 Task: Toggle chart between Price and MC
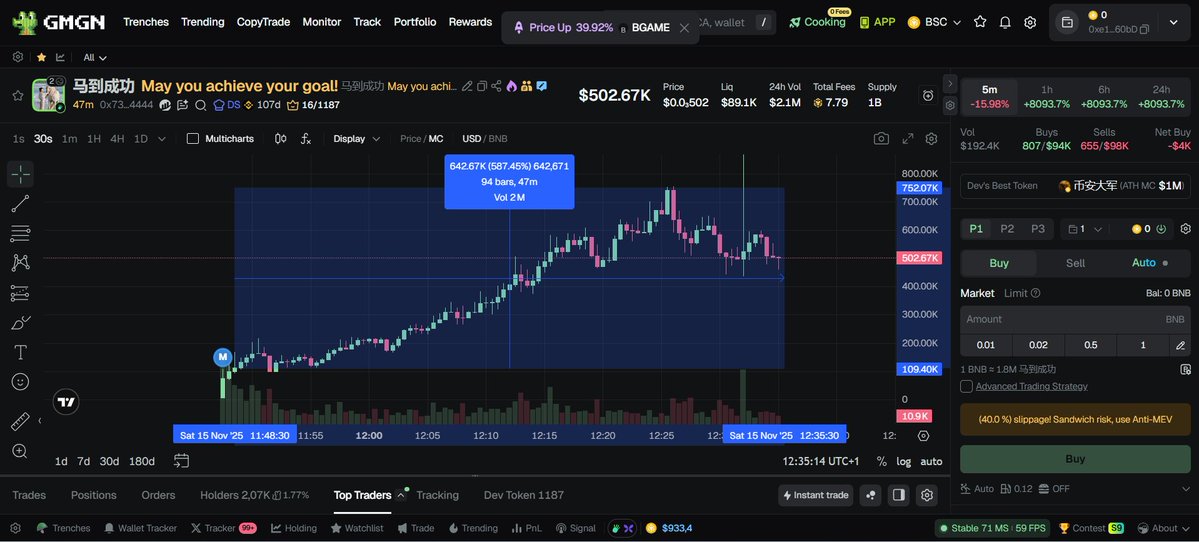pos(421,138)
